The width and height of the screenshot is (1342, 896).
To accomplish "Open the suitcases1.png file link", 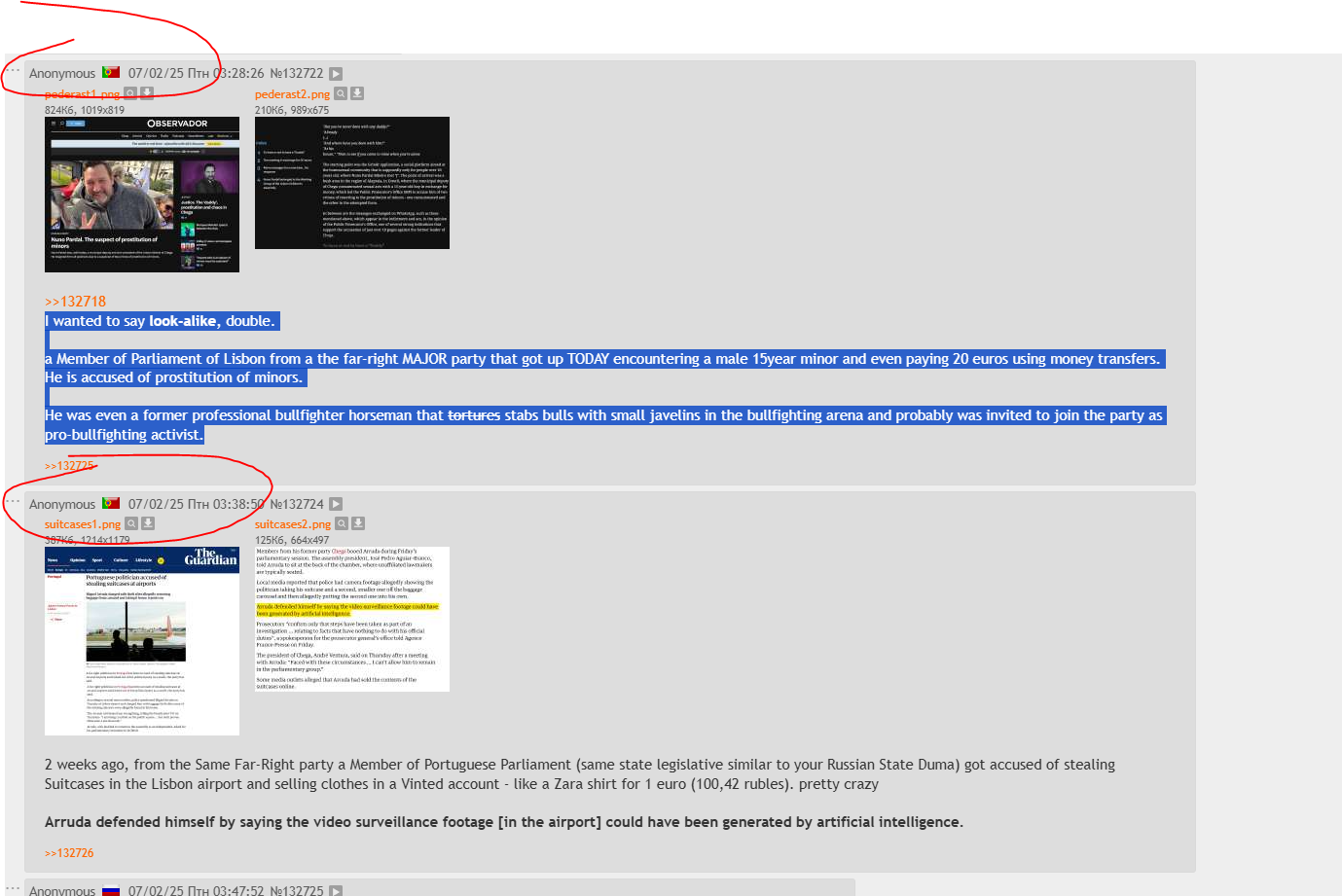I will tap(83, 524).
